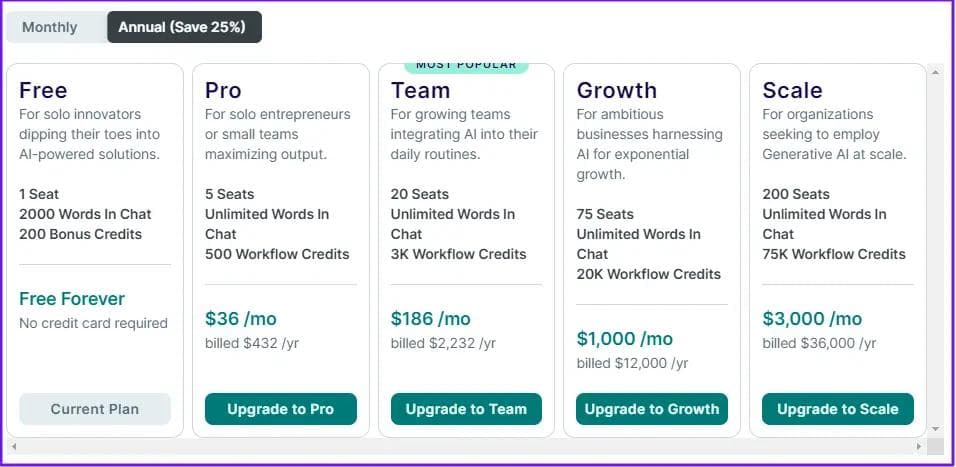Click the Free Forever text
The height and width of the screenshot is (467, 956).
click(72, 299)
